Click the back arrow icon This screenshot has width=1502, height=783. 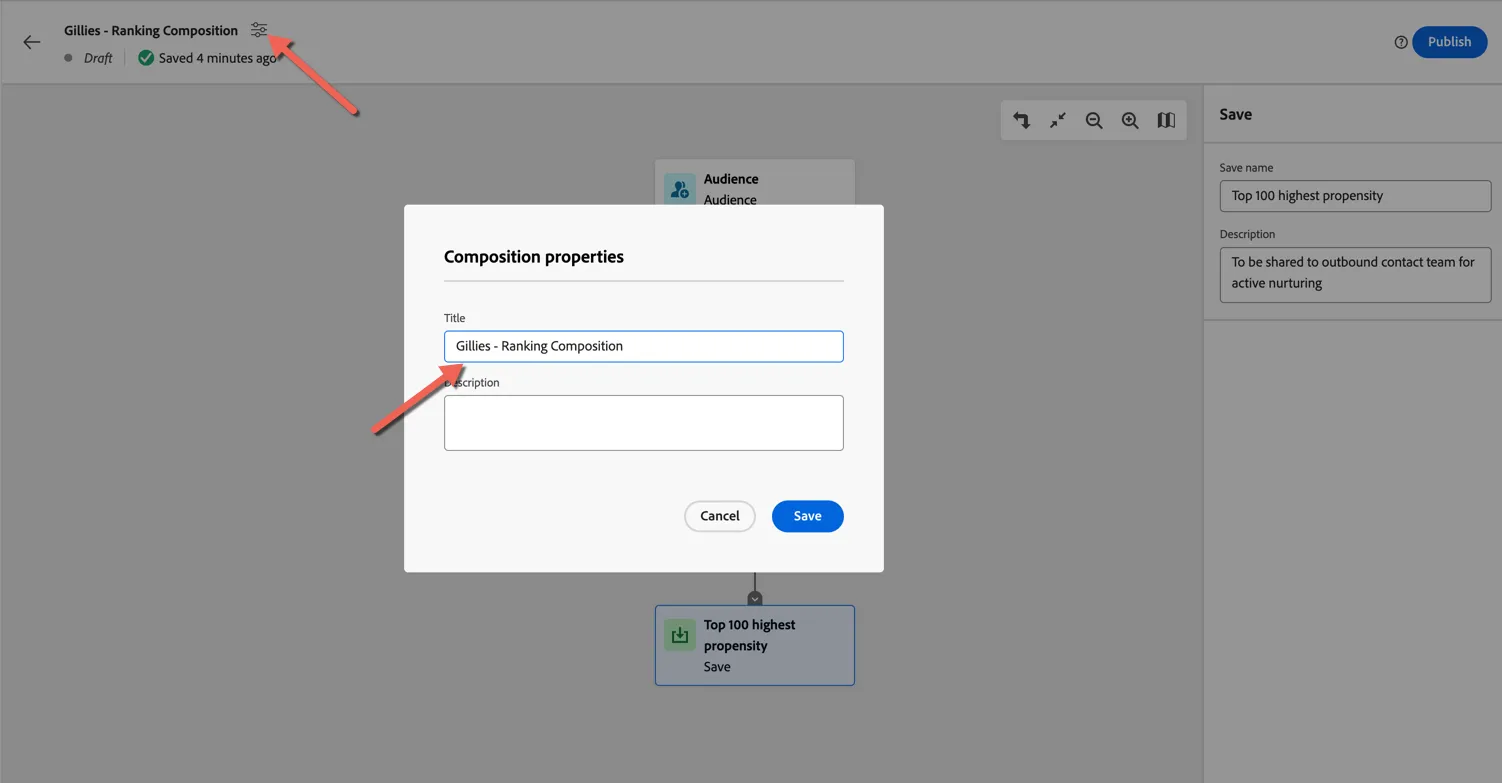32,42
